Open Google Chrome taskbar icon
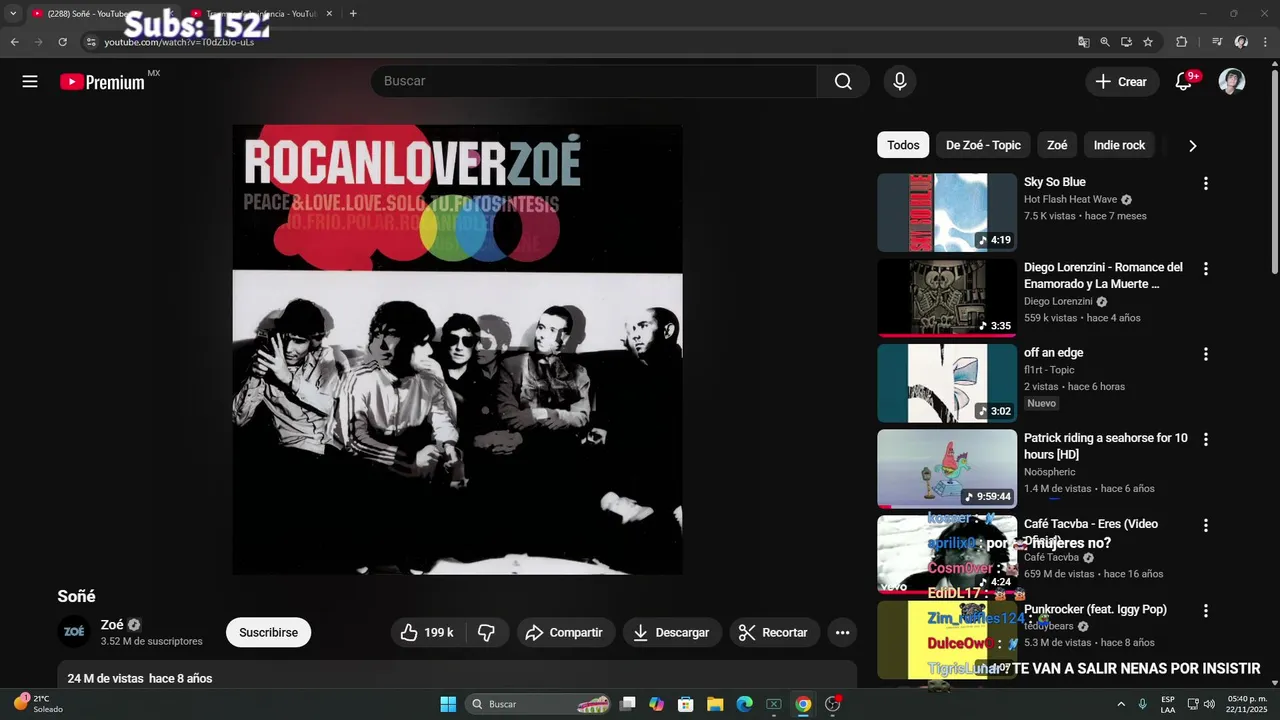The image size is (1280, 720). (x=803, y=704)
